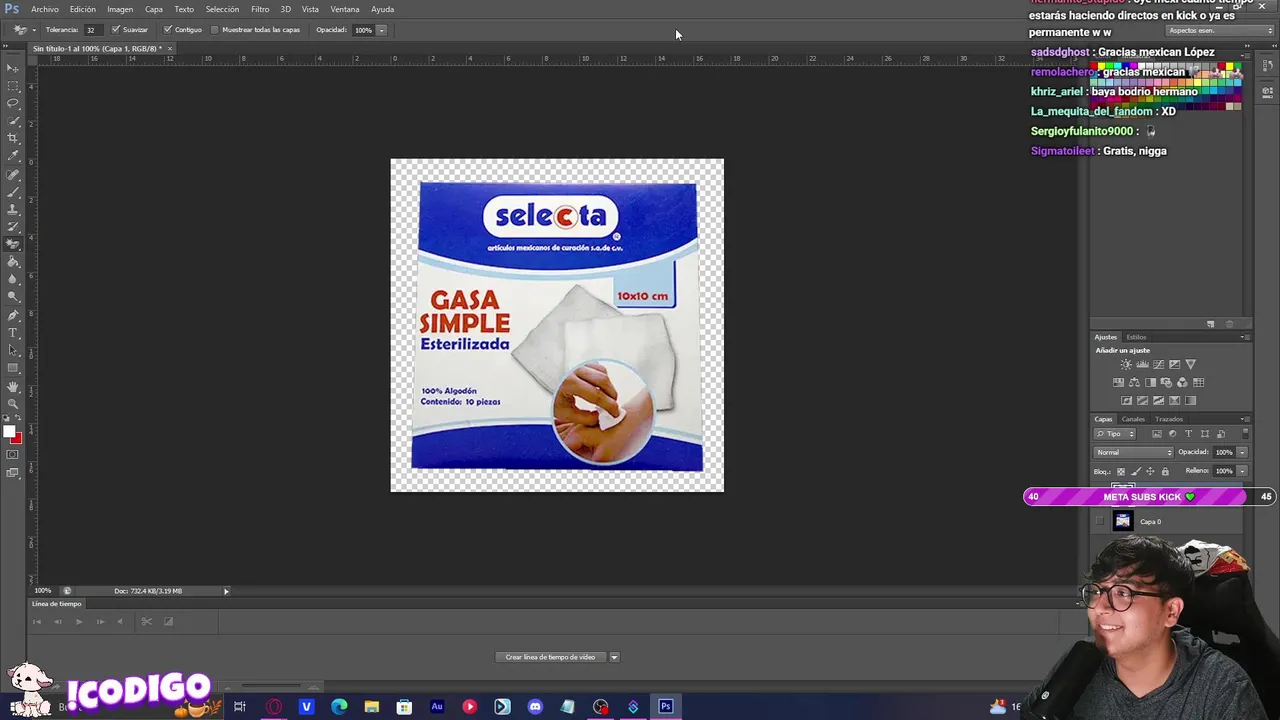Select the Horizontal Type tool
The width and height of the screenshot is (1280, 720).
(13, 333)
